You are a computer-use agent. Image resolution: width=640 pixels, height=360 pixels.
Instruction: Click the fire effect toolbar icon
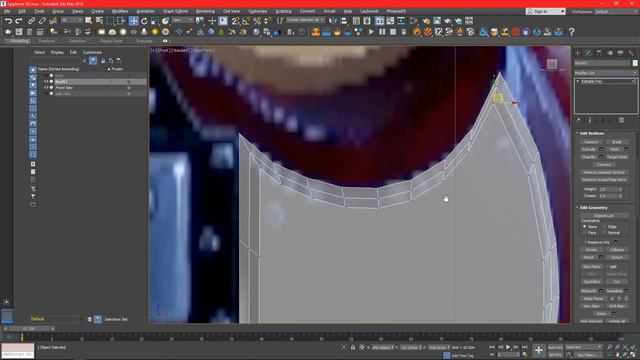(x=417, y=31)
